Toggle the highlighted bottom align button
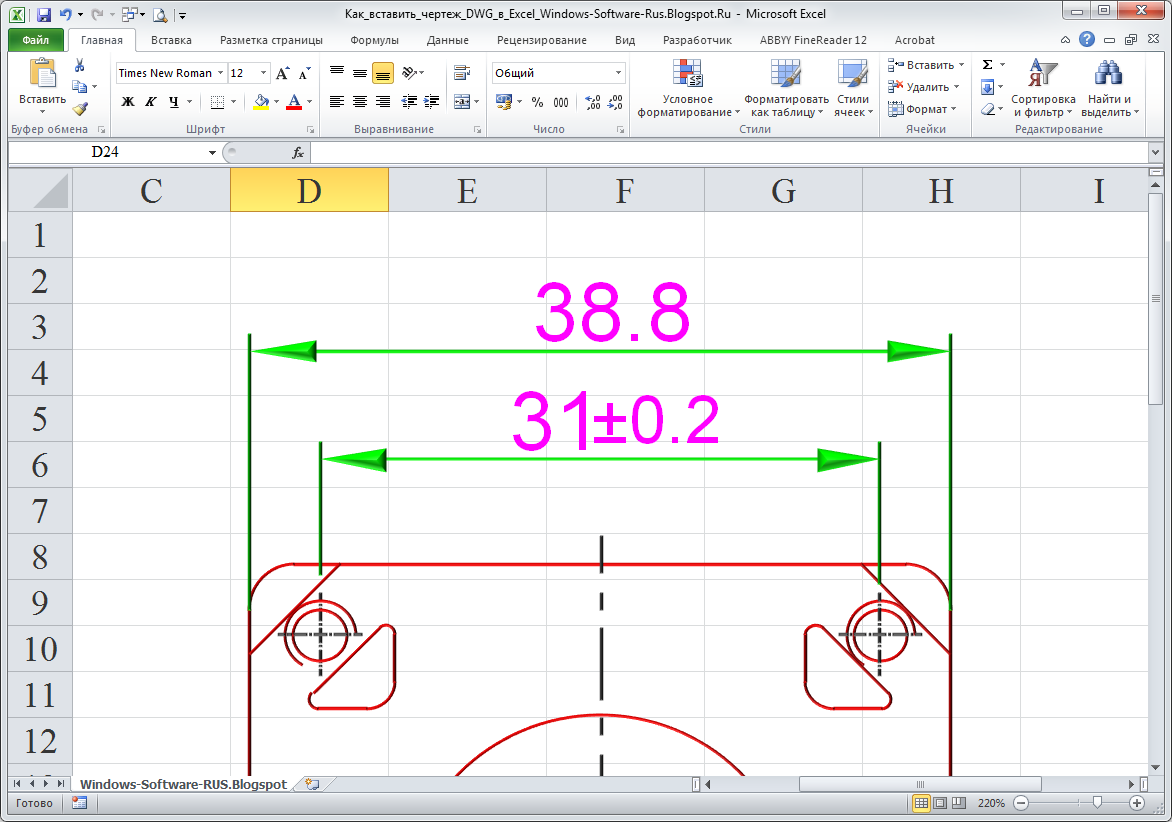Image resolution: width=1172 pixels, height=822 pixels. [x=383, y=72]
